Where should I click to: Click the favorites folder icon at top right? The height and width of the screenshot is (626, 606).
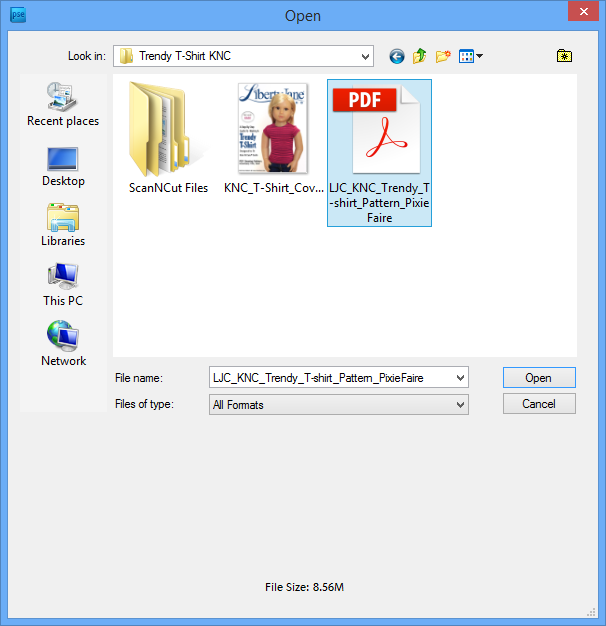tap(564, 56)
